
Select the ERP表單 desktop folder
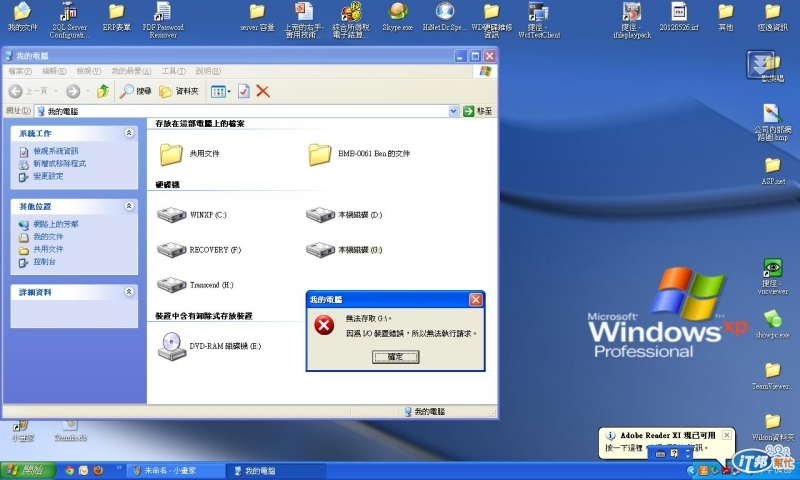coord(116,17)
